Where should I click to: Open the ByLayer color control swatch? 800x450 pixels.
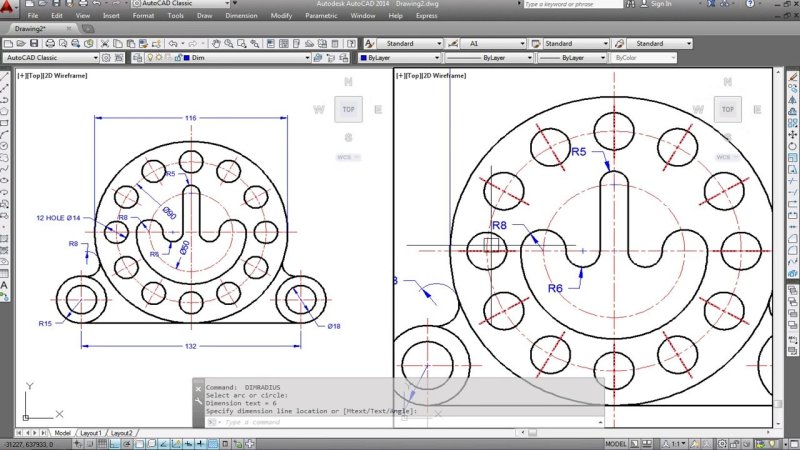coord(393,58)
